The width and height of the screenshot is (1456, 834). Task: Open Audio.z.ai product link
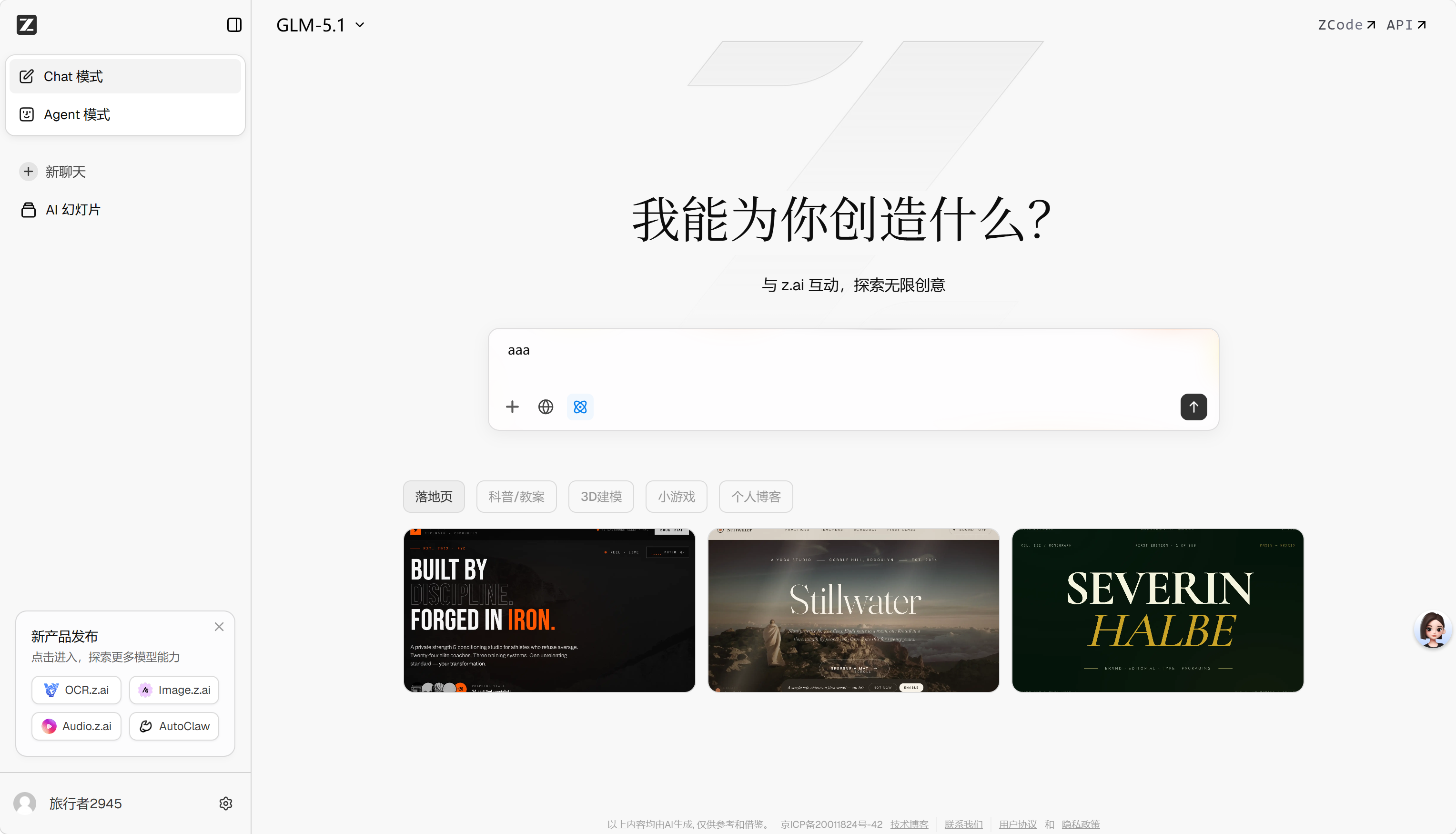click(x=76, y=726)
